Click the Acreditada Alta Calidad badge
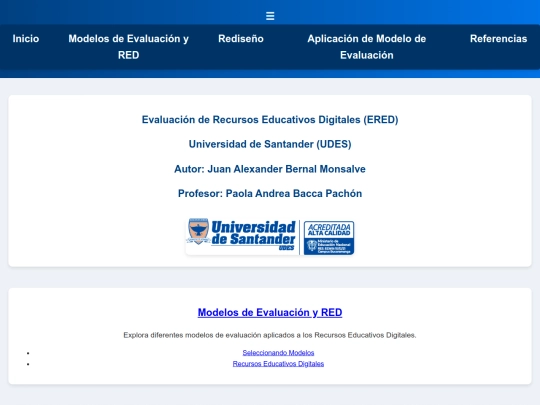 [x=329, y=238]
